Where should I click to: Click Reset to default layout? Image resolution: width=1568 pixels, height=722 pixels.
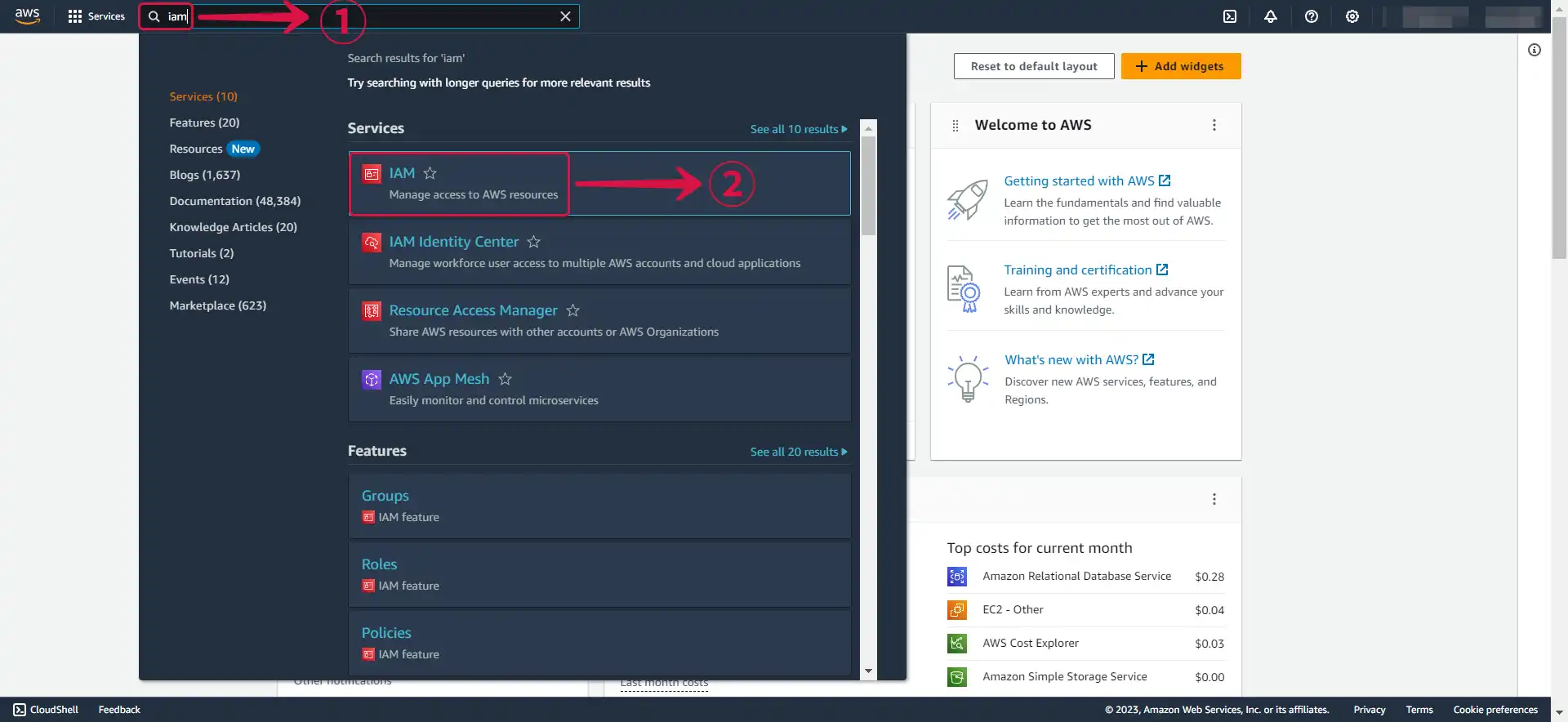coord(1034,66)
